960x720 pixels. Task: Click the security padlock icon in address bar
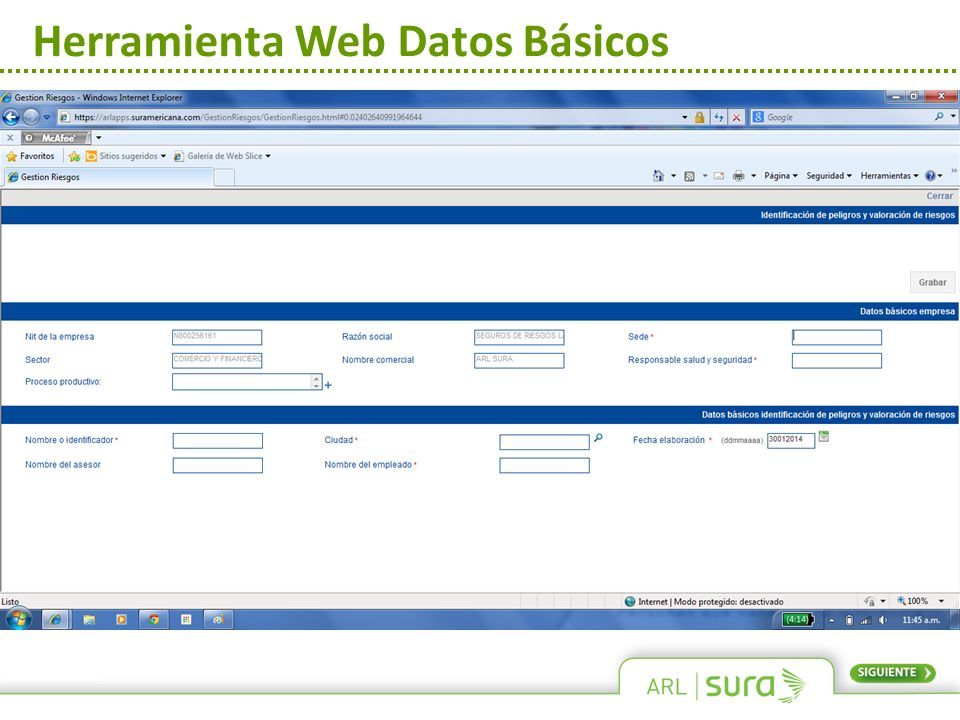pos(699,117)
